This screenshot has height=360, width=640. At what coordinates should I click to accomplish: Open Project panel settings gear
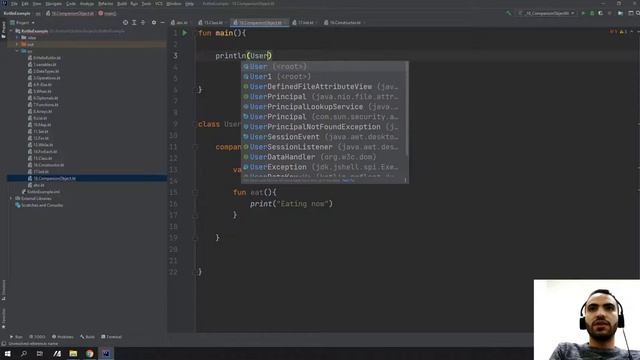pyautogui.click(x=154, y=22)
